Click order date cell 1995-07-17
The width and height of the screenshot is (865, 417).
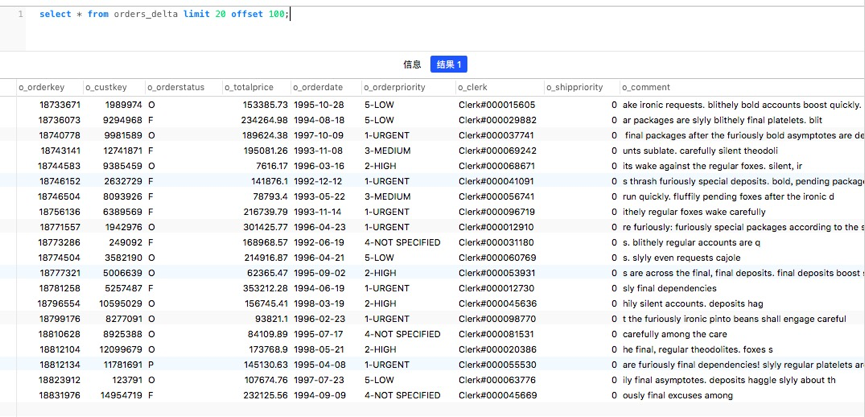318,334
